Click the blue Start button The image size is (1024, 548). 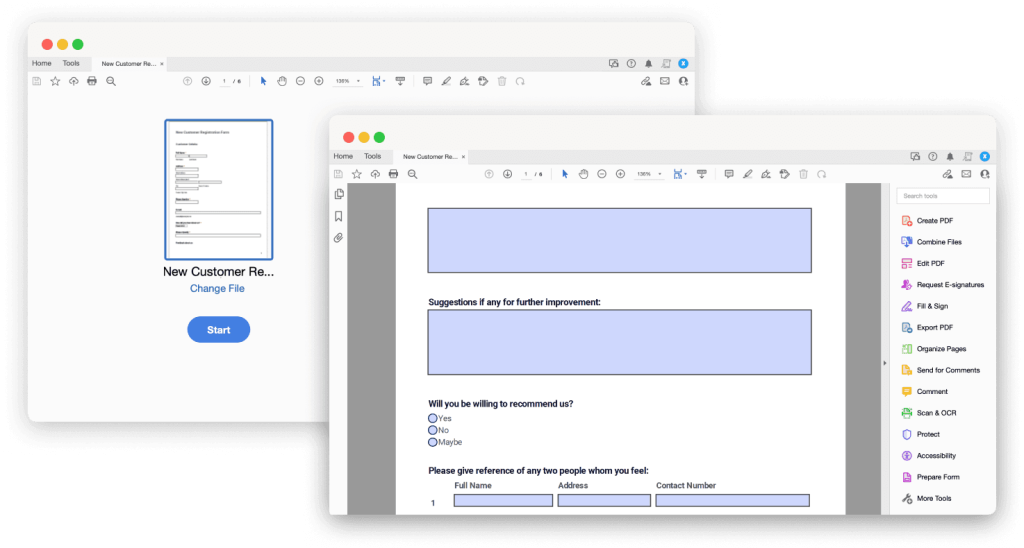(x=219, y=330)
